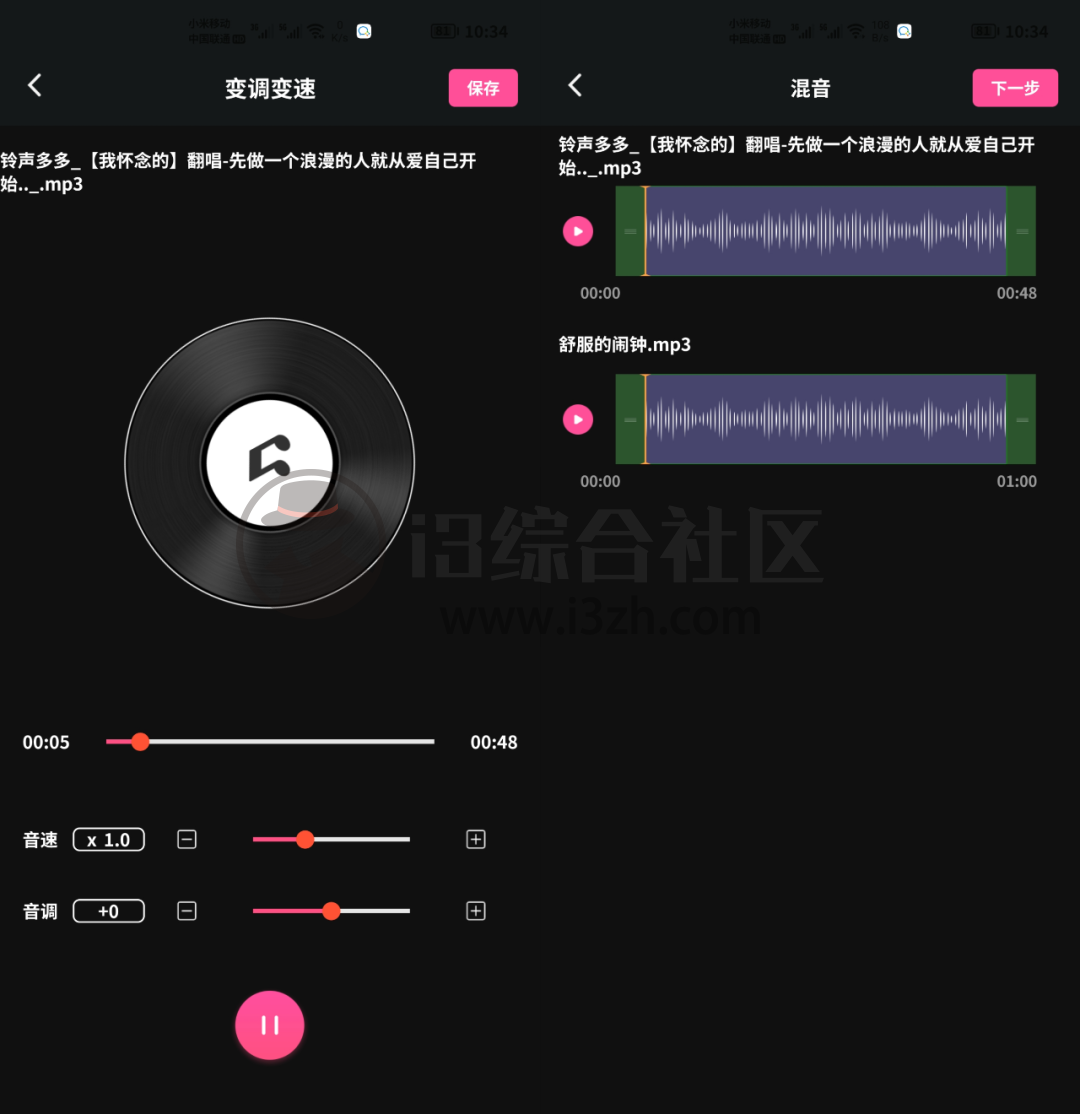This screenshot has width=1080, height=1114.
Task: Click the right trim handle of the 铃声多多 waveform
Action: [x=1022, y=231]
